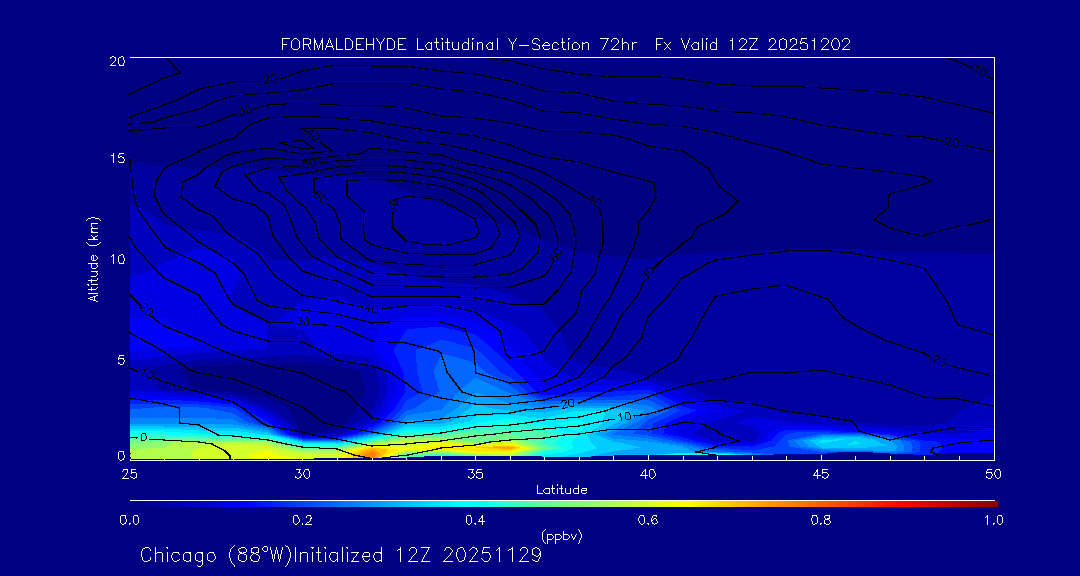
Task: Click the latitude axis tick label 35
Action: point(475,474)
